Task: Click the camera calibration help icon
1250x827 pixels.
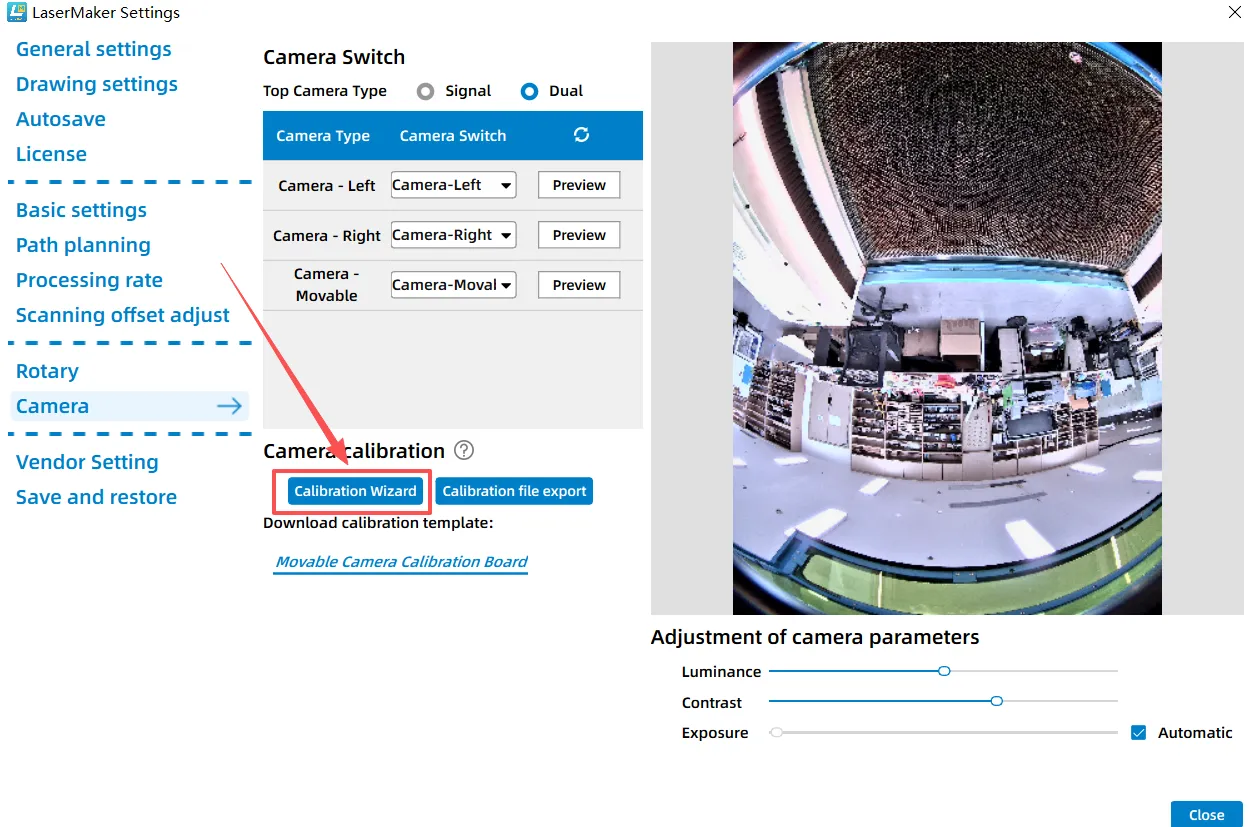Action: 463,451
